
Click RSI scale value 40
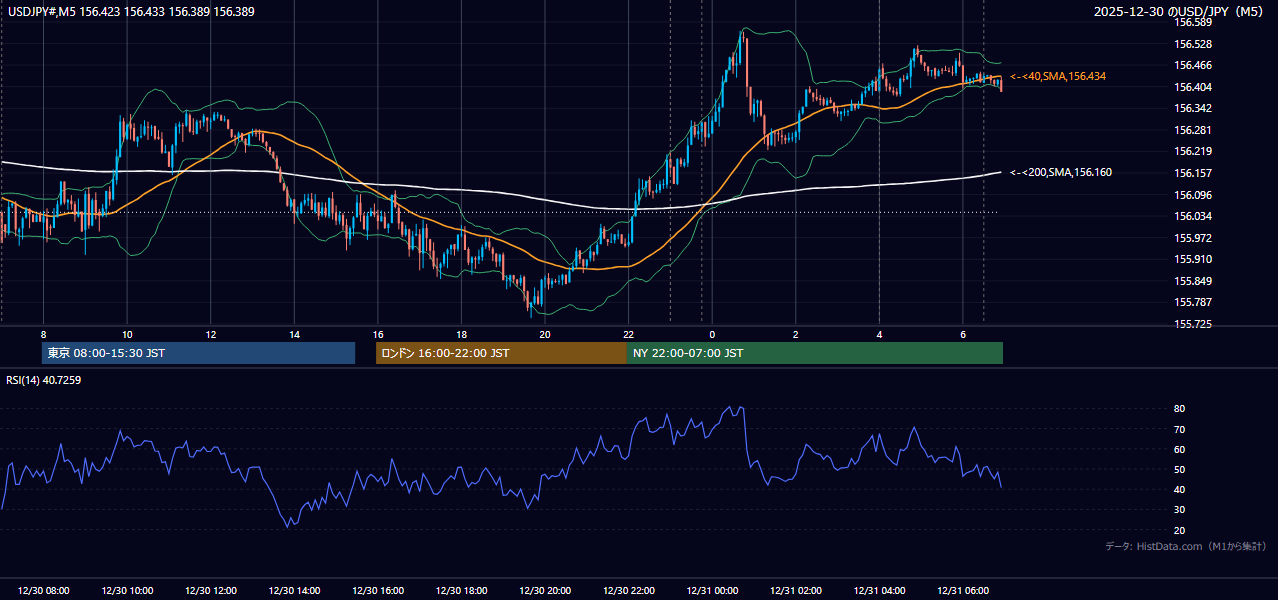click(x=1179, y=489)
